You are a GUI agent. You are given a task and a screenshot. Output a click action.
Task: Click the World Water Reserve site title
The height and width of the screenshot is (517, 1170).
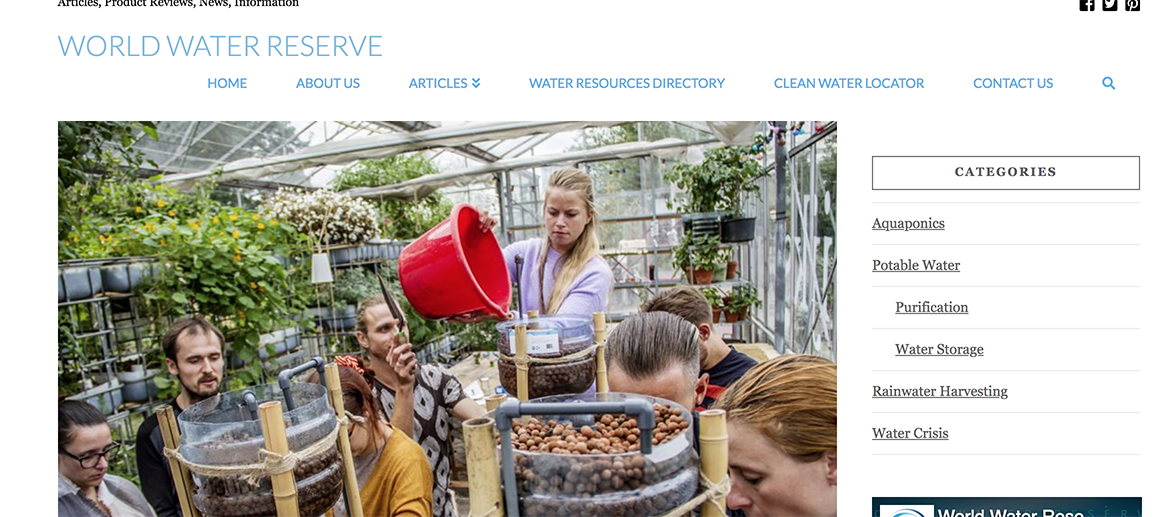[220, 46]
